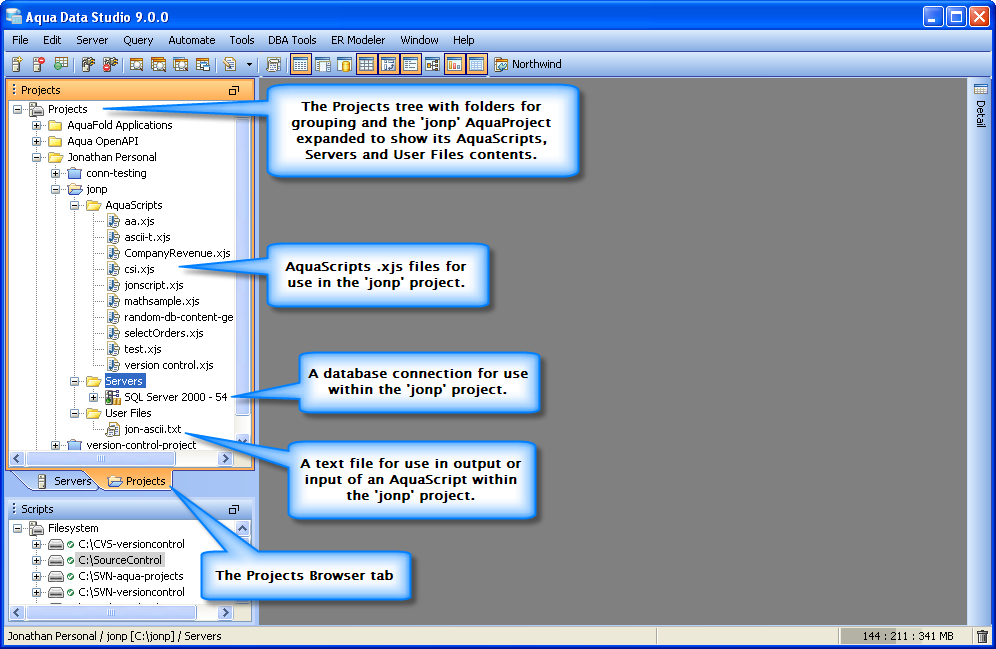Open the Server menu
Screen dimensions: 996x649
point(92,40)
